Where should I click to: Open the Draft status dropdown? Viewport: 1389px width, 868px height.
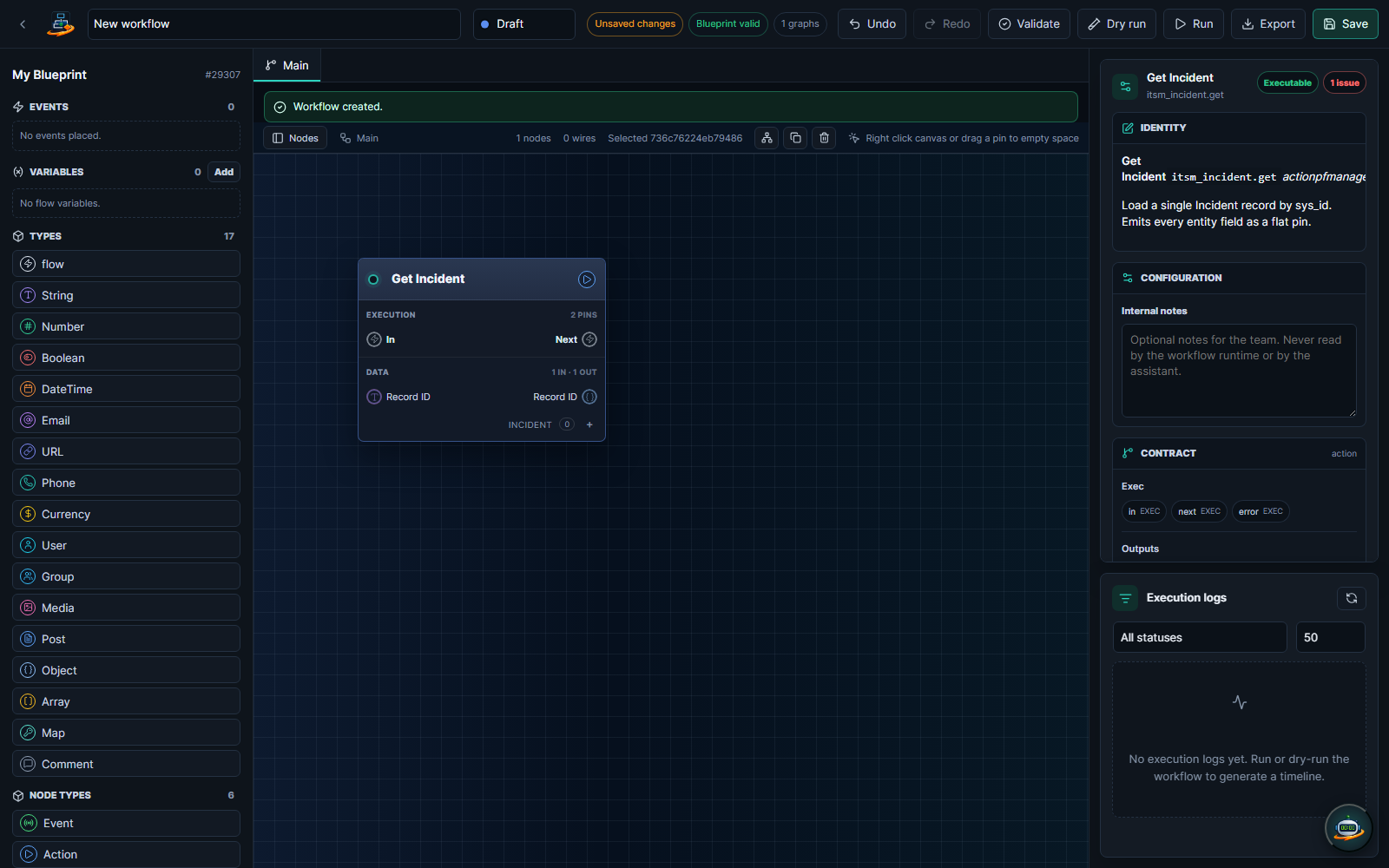tap(524, 24)
